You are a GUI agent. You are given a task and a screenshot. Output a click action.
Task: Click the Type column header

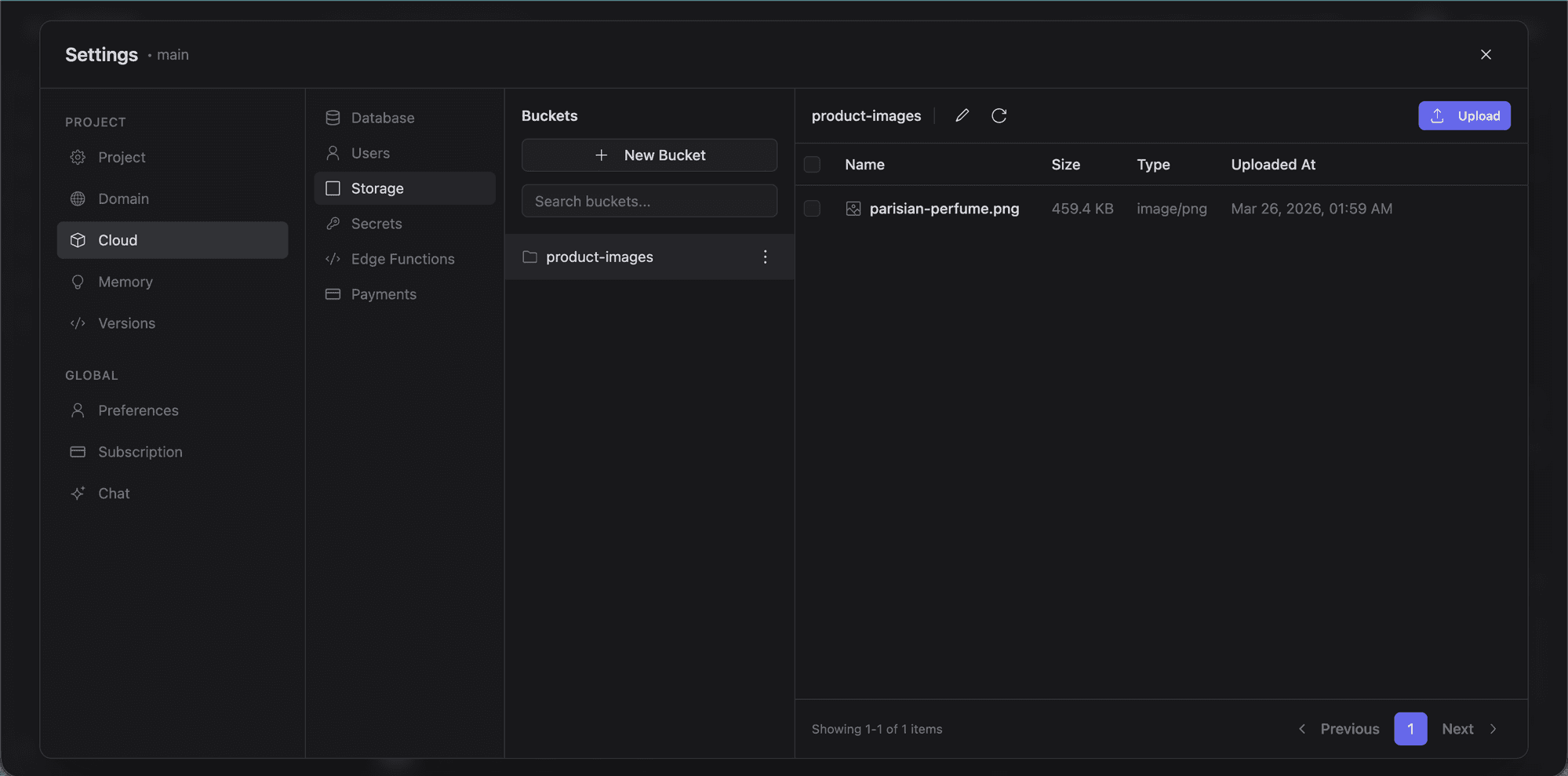(x=1153, y=165)
